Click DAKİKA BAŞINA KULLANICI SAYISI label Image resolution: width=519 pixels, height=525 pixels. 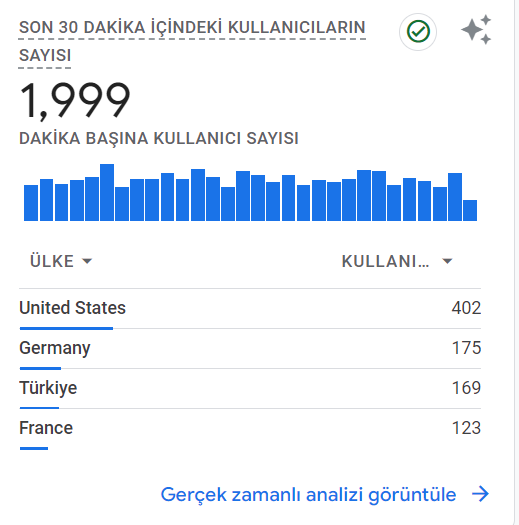(x=159, y=139)
